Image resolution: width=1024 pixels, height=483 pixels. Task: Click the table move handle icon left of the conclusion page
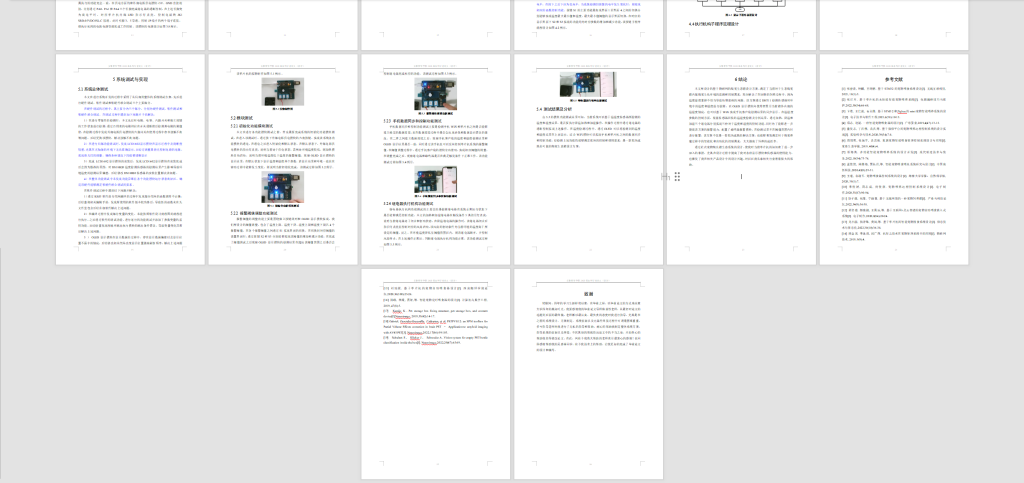click(677, 175)
